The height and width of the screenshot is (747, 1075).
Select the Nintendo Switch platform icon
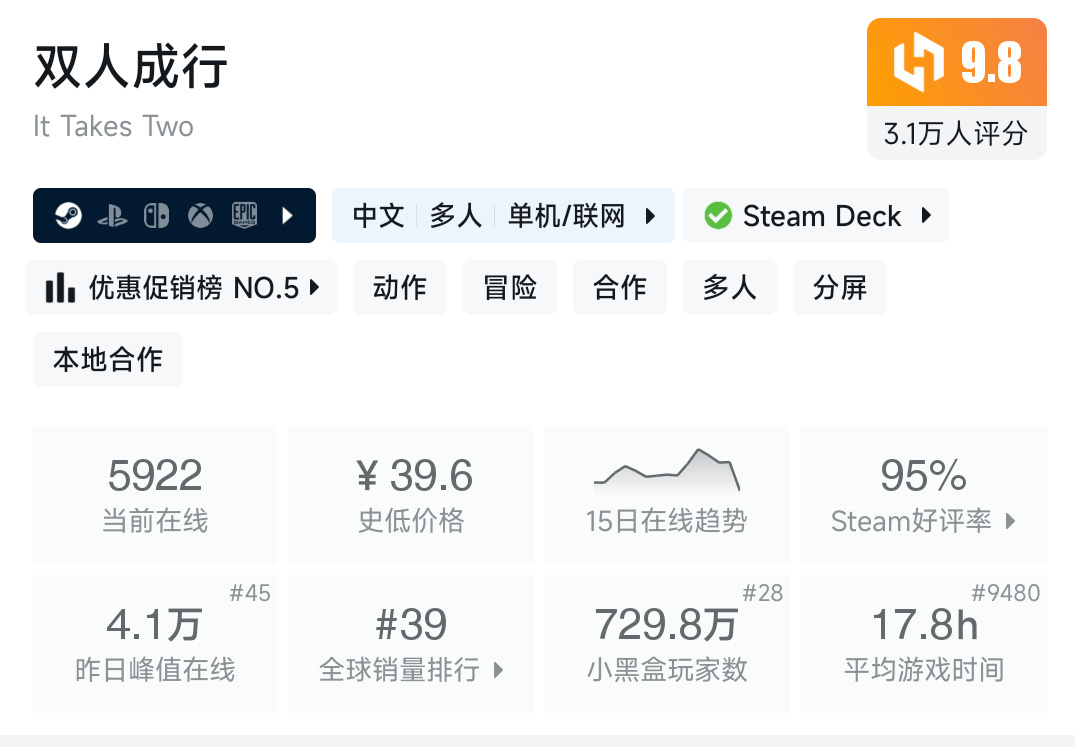pos(158,215)
